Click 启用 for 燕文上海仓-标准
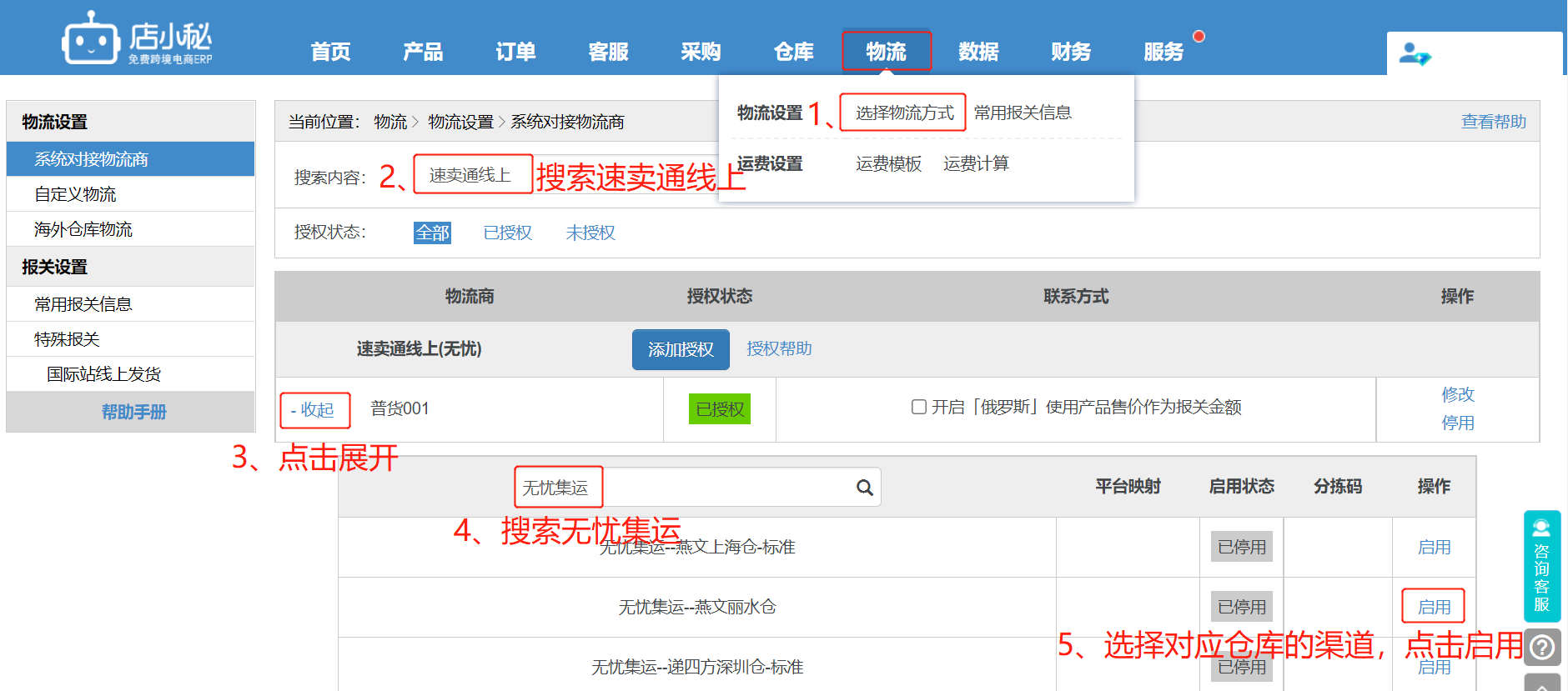The height and width of the screenshot is (691, 1568). click(1434, 548)
